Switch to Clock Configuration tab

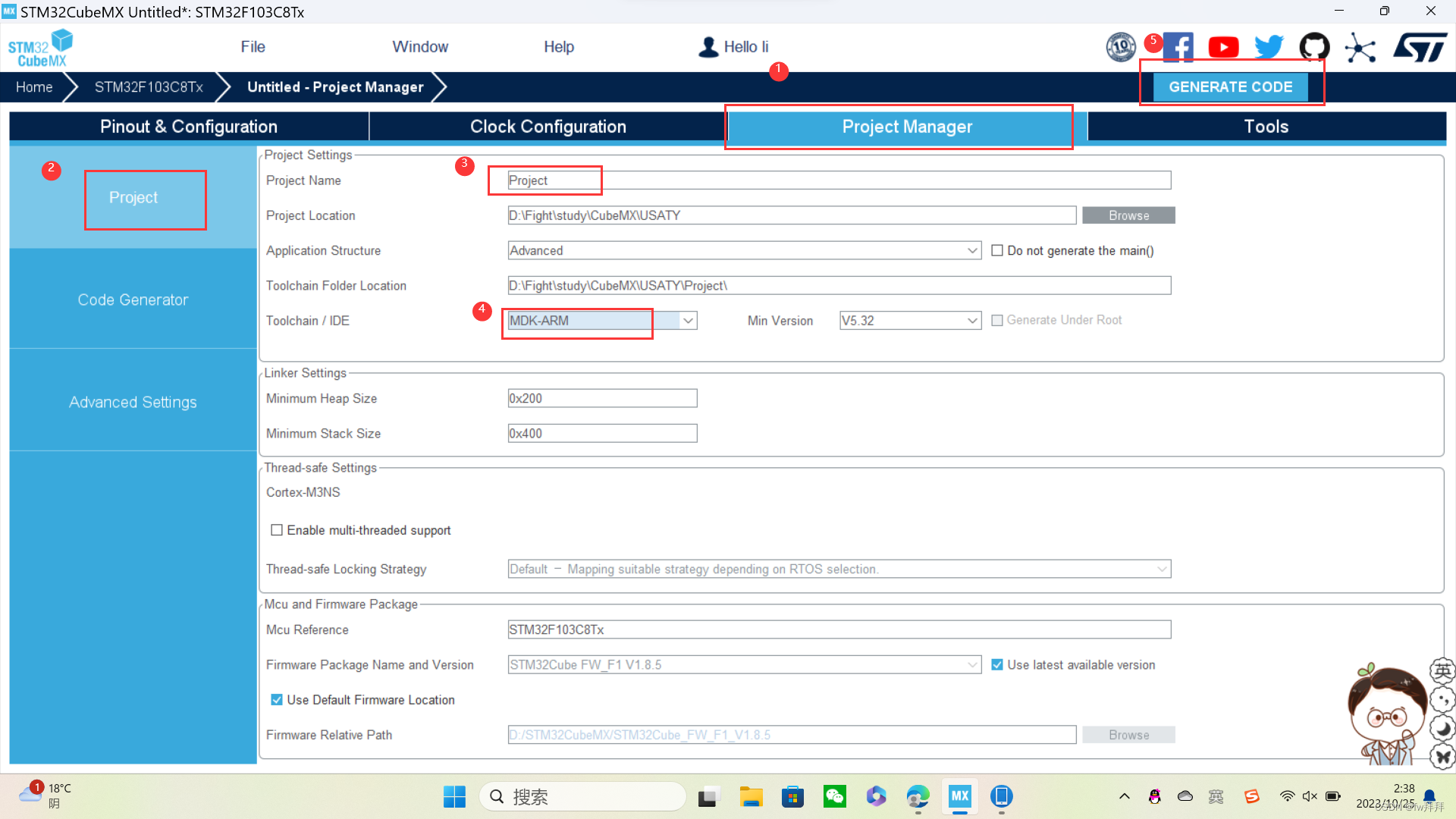click(x=548, y=126)
